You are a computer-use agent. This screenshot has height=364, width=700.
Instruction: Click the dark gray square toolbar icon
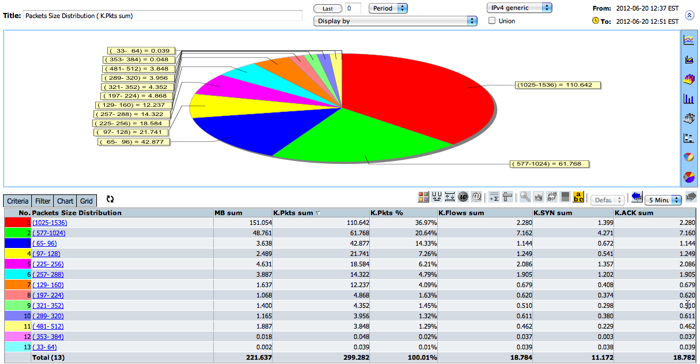(x=565, y=197)
